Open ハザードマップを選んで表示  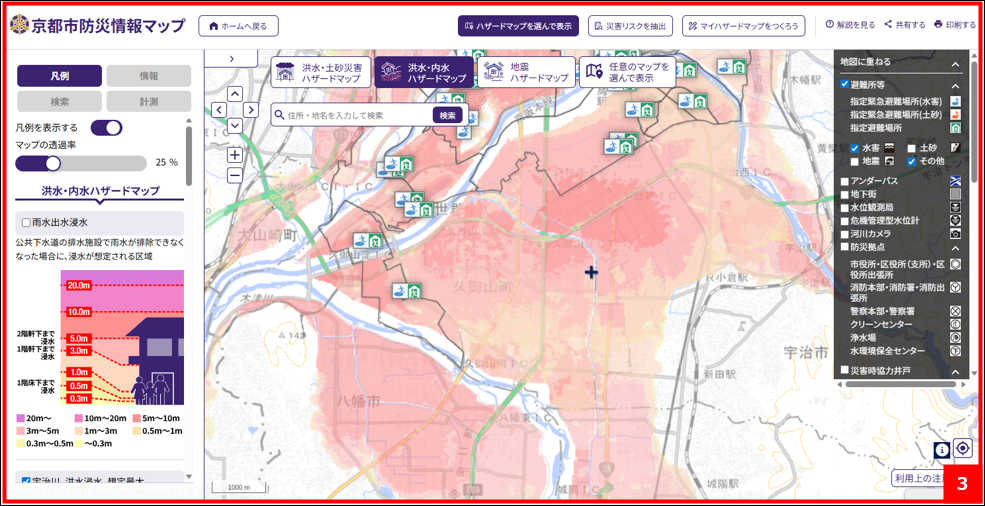click(518, 26)
